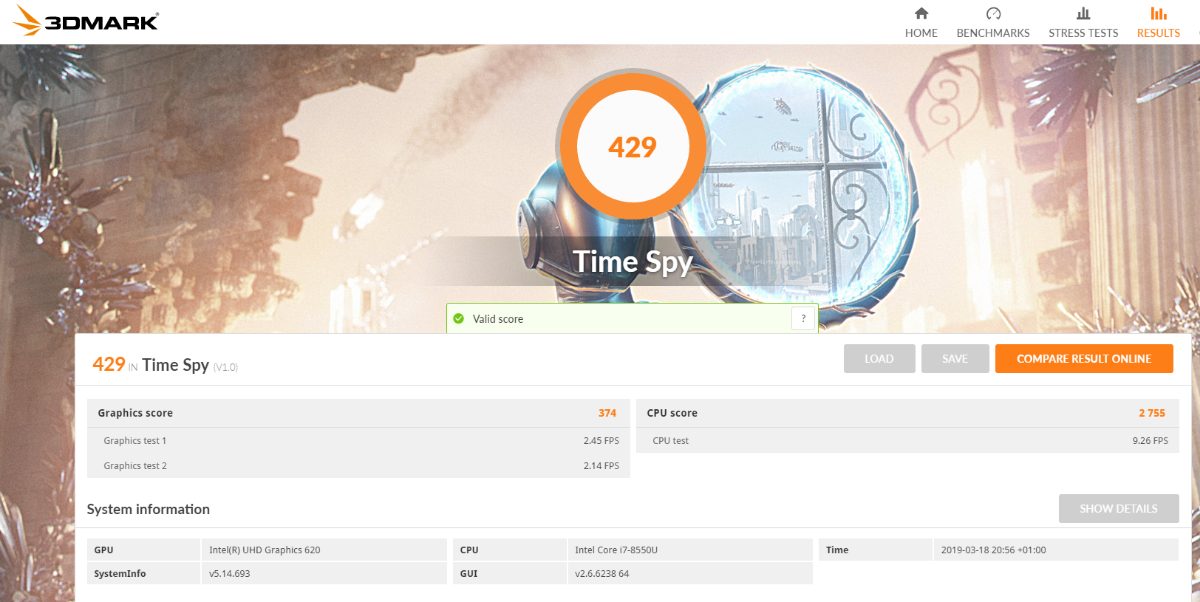The height and width of the screenshot is (602, 1200).
Task: Select the Intel Core i7-8550U field
Action: point(689,550)
